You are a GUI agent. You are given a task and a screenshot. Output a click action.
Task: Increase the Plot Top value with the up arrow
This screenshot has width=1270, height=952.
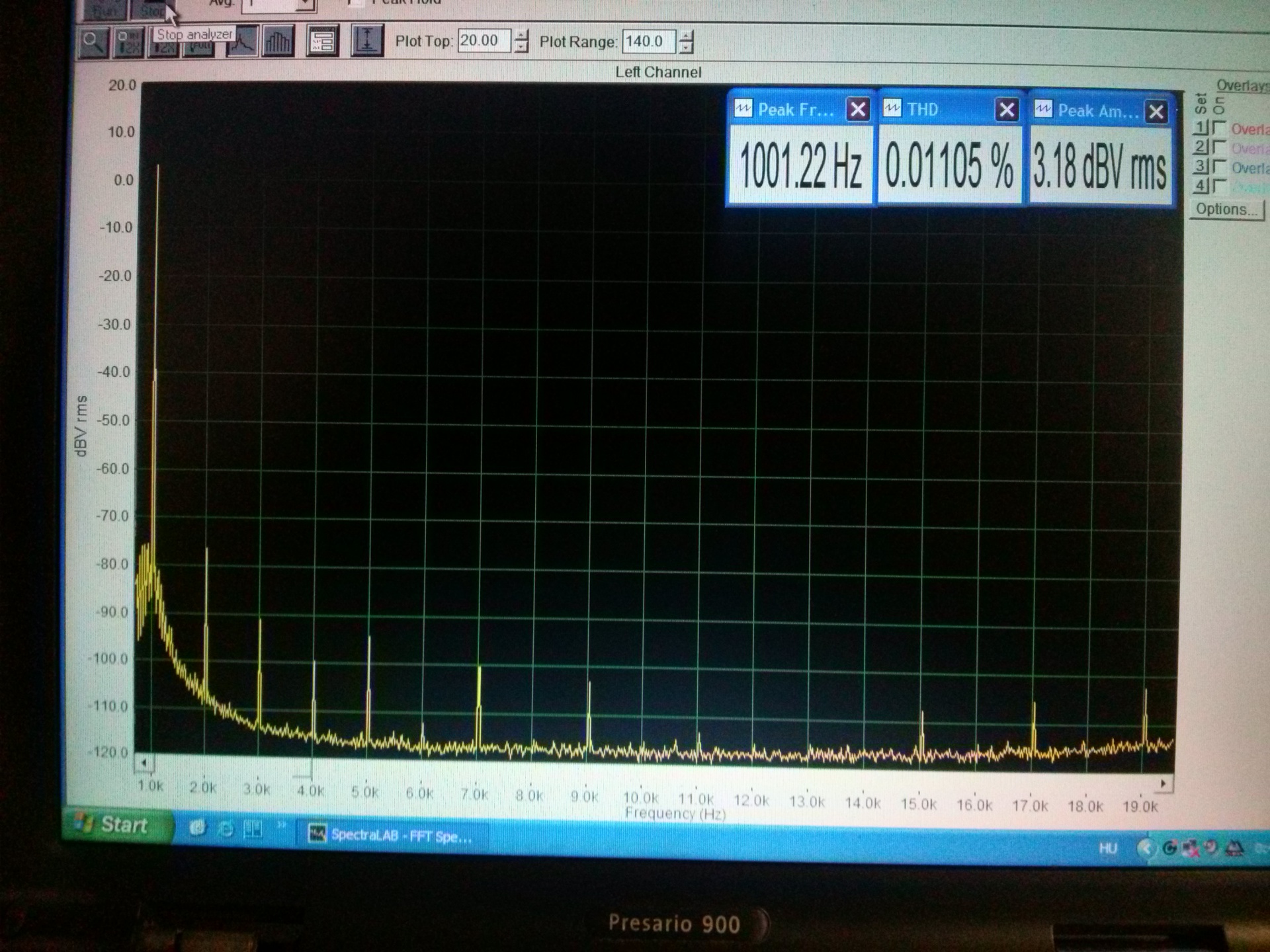[x=522, y=35]
